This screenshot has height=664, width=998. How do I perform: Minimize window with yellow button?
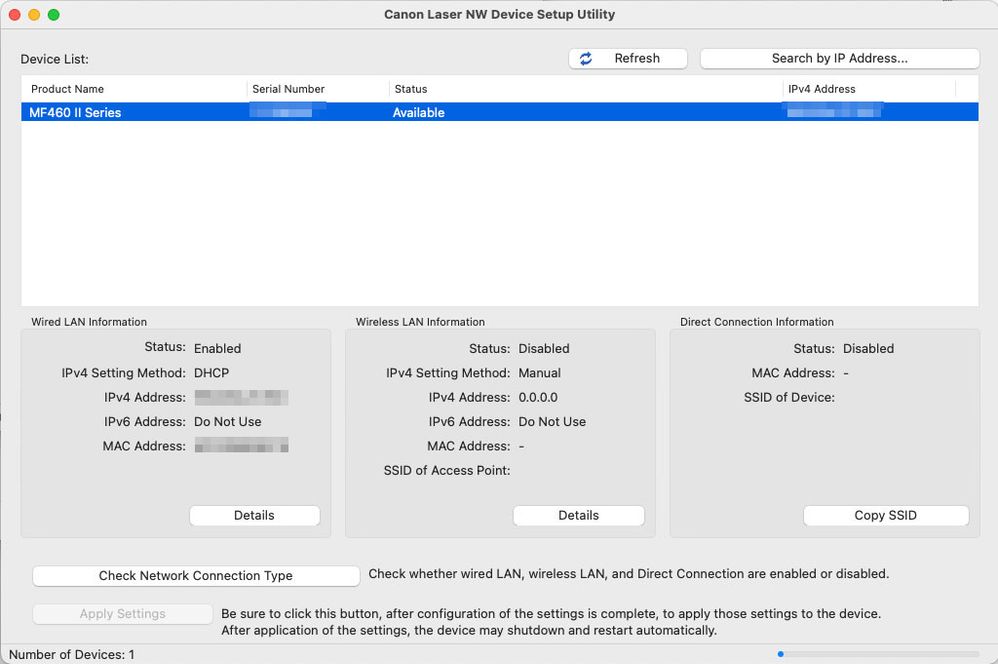pos(34,15)
